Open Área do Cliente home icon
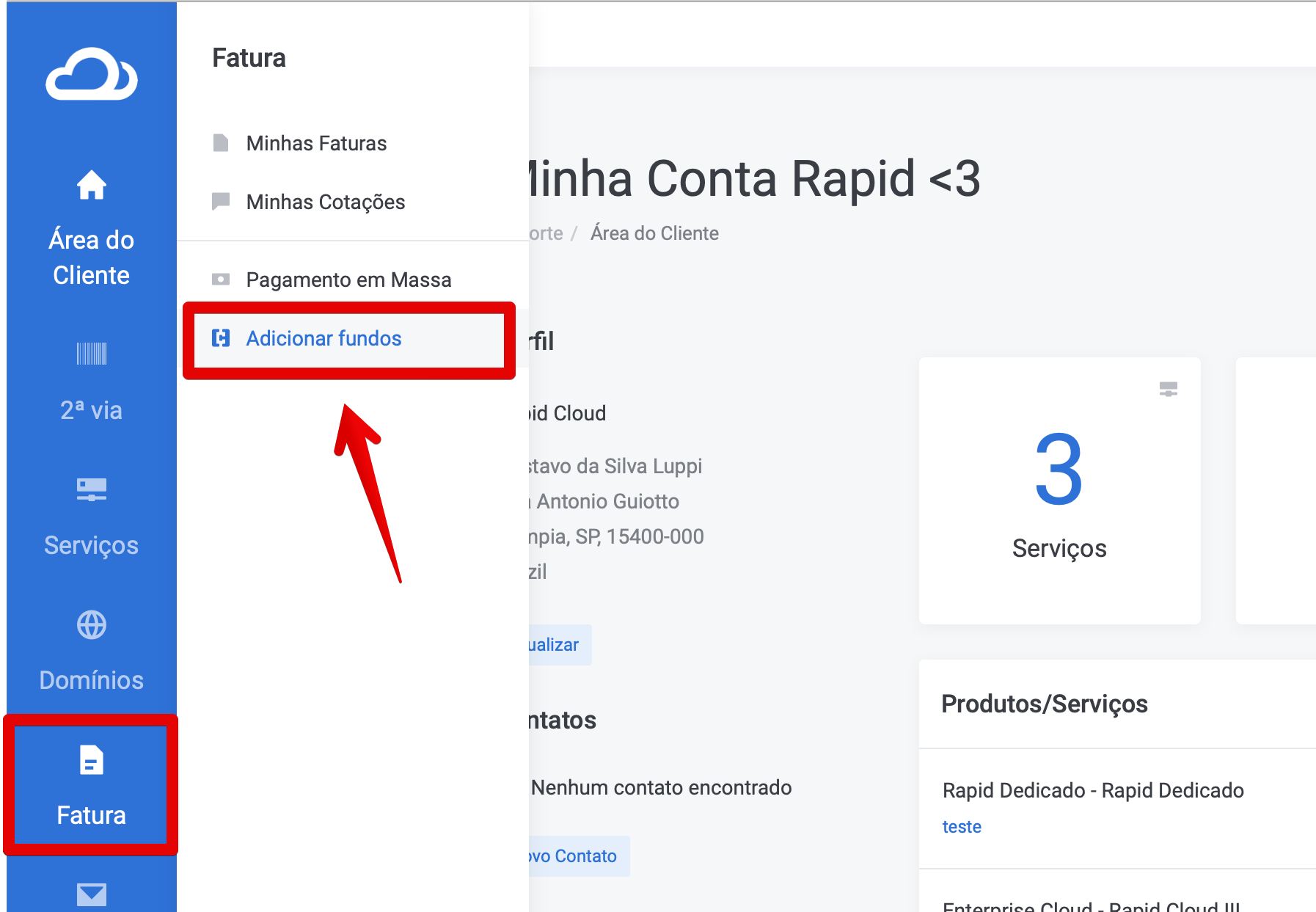Image resolution: width=1316 pixels, height=912 pixels. click(92, 185)
